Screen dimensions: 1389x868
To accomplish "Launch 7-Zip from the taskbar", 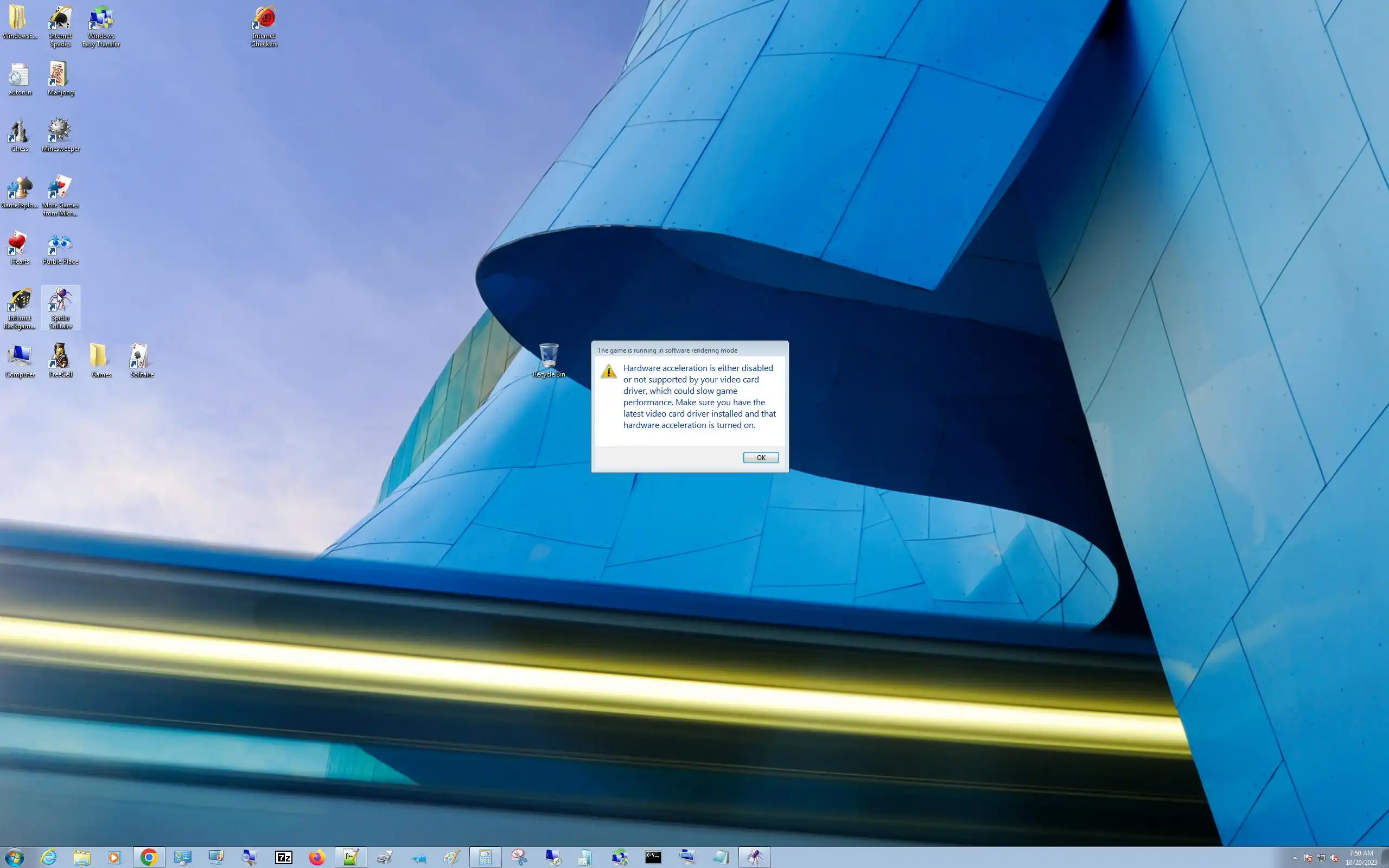I will 284,857.
